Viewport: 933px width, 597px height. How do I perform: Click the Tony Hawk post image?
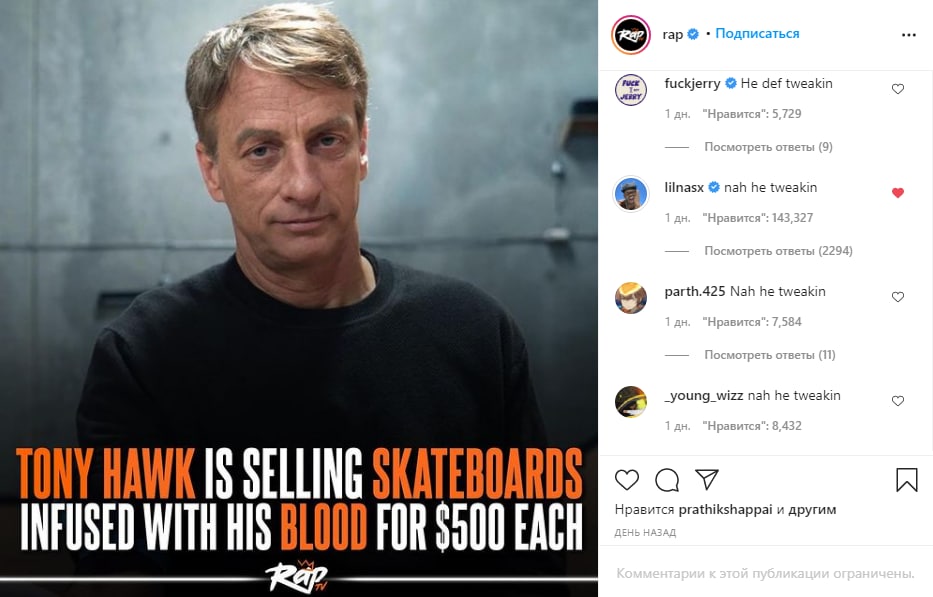[299, 250]
